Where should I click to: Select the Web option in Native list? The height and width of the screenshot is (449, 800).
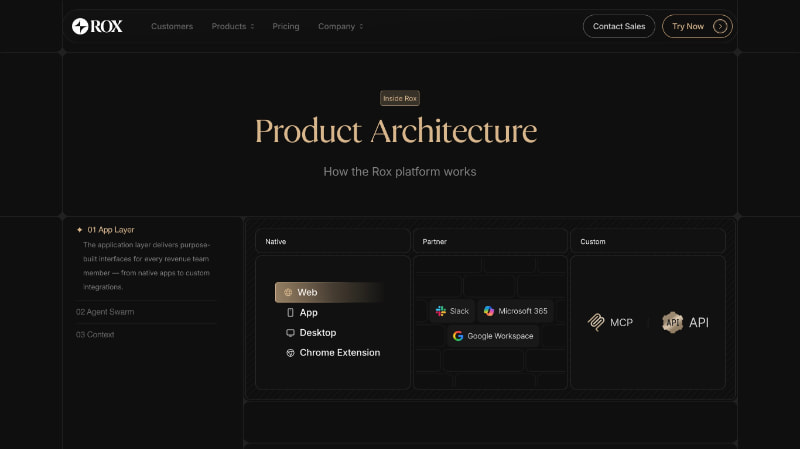click(x=329, y=292)
